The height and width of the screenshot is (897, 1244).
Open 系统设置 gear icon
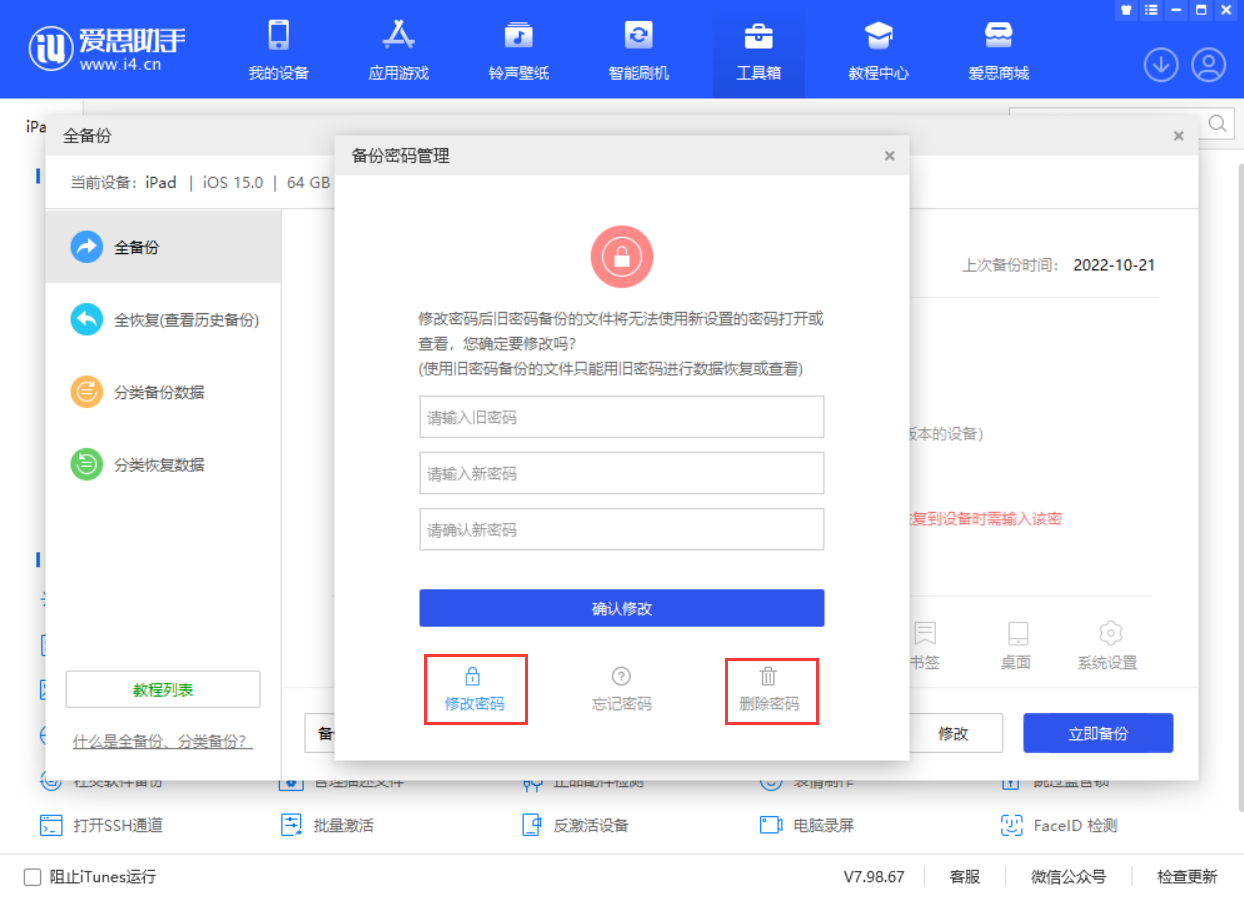1110,634
